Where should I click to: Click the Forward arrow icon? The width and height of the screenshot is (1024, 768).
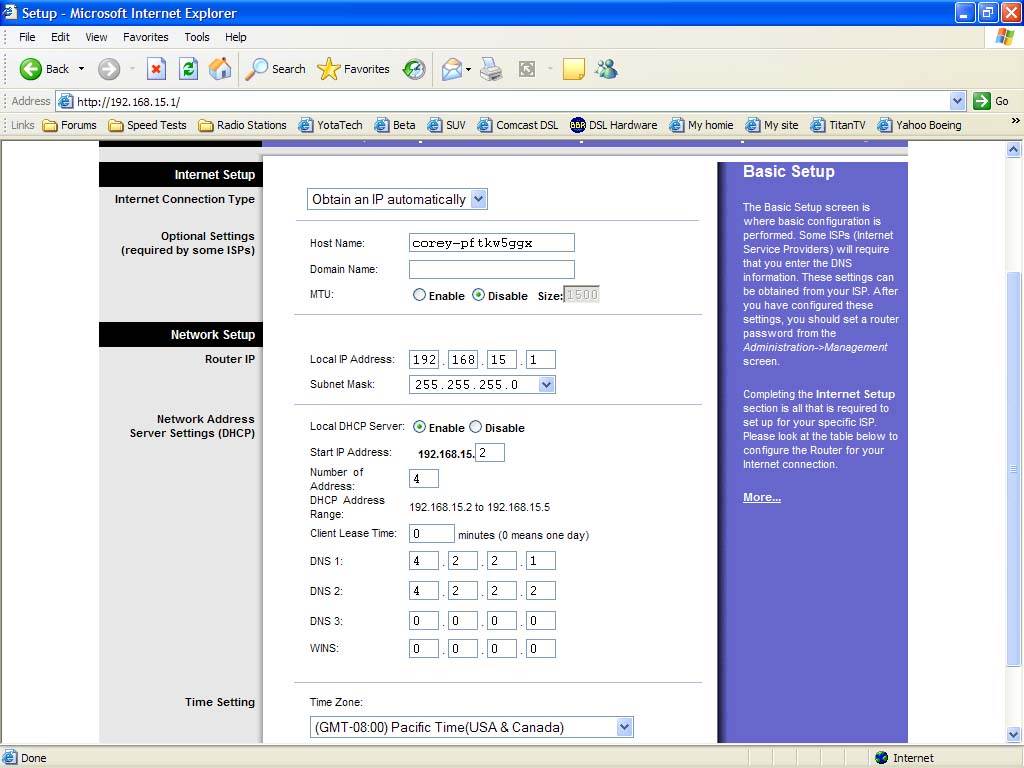point(109,69)
